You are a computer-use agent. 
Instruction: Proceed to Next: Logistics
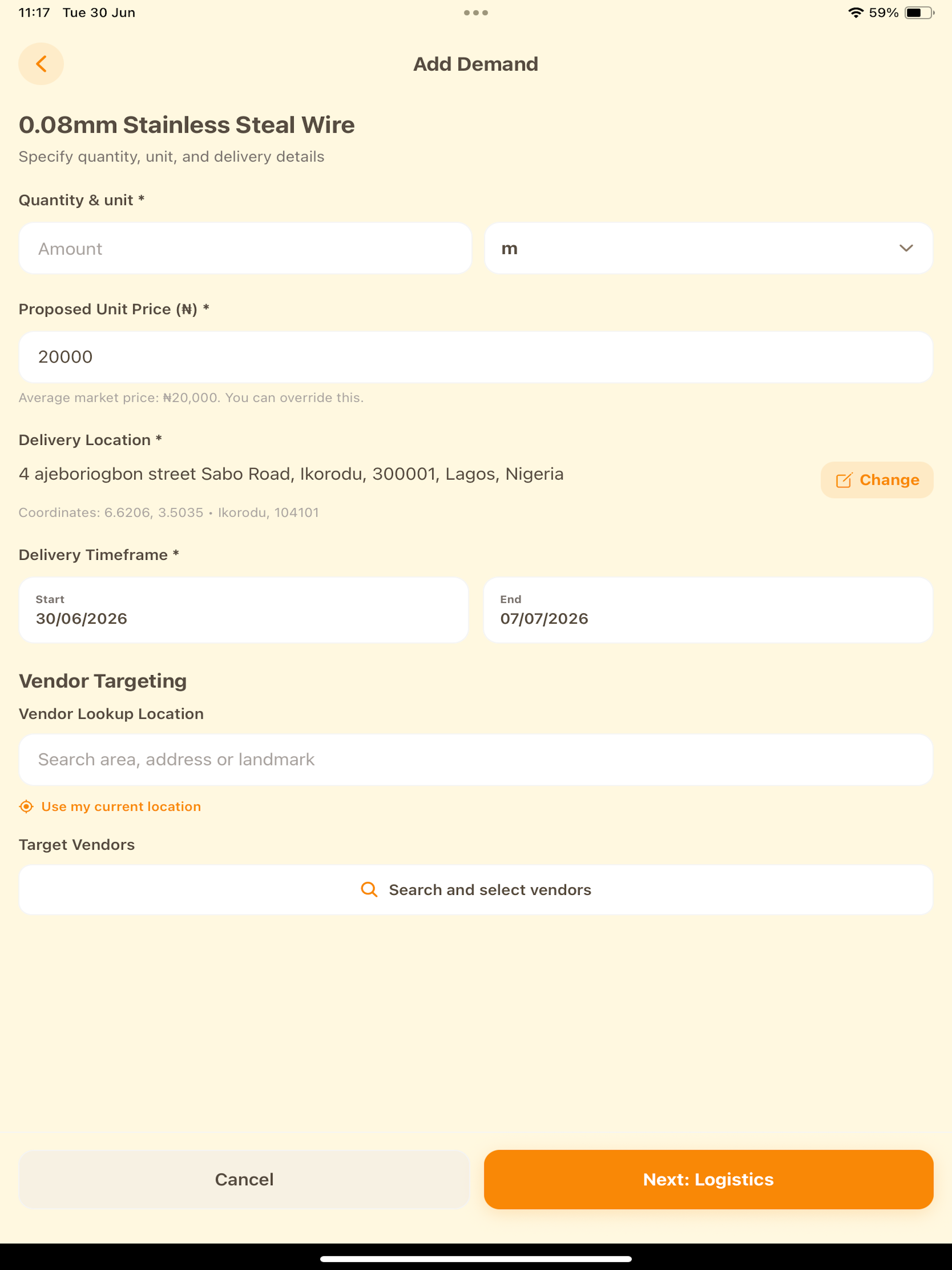tap(708, 1179)
